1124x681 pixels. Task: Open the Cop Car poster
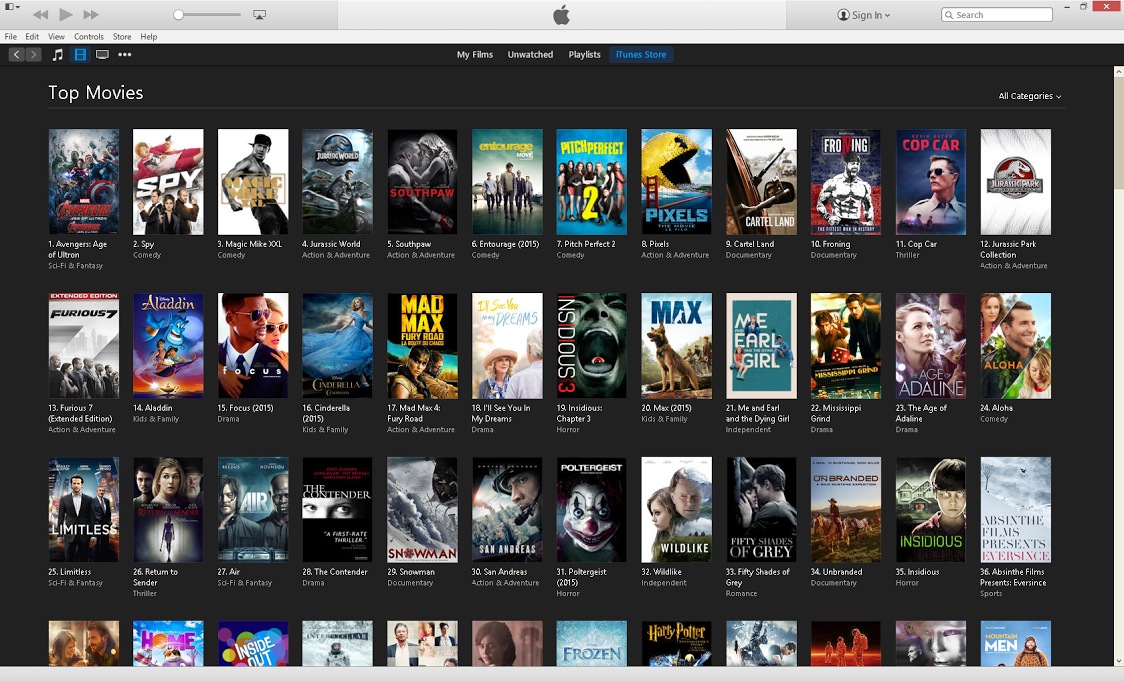click(x=931, y=182)
